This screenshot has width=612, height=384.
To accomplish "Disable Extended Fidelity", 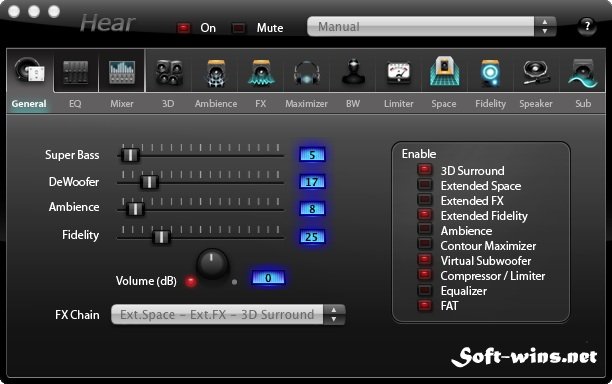I will (425, 215).
